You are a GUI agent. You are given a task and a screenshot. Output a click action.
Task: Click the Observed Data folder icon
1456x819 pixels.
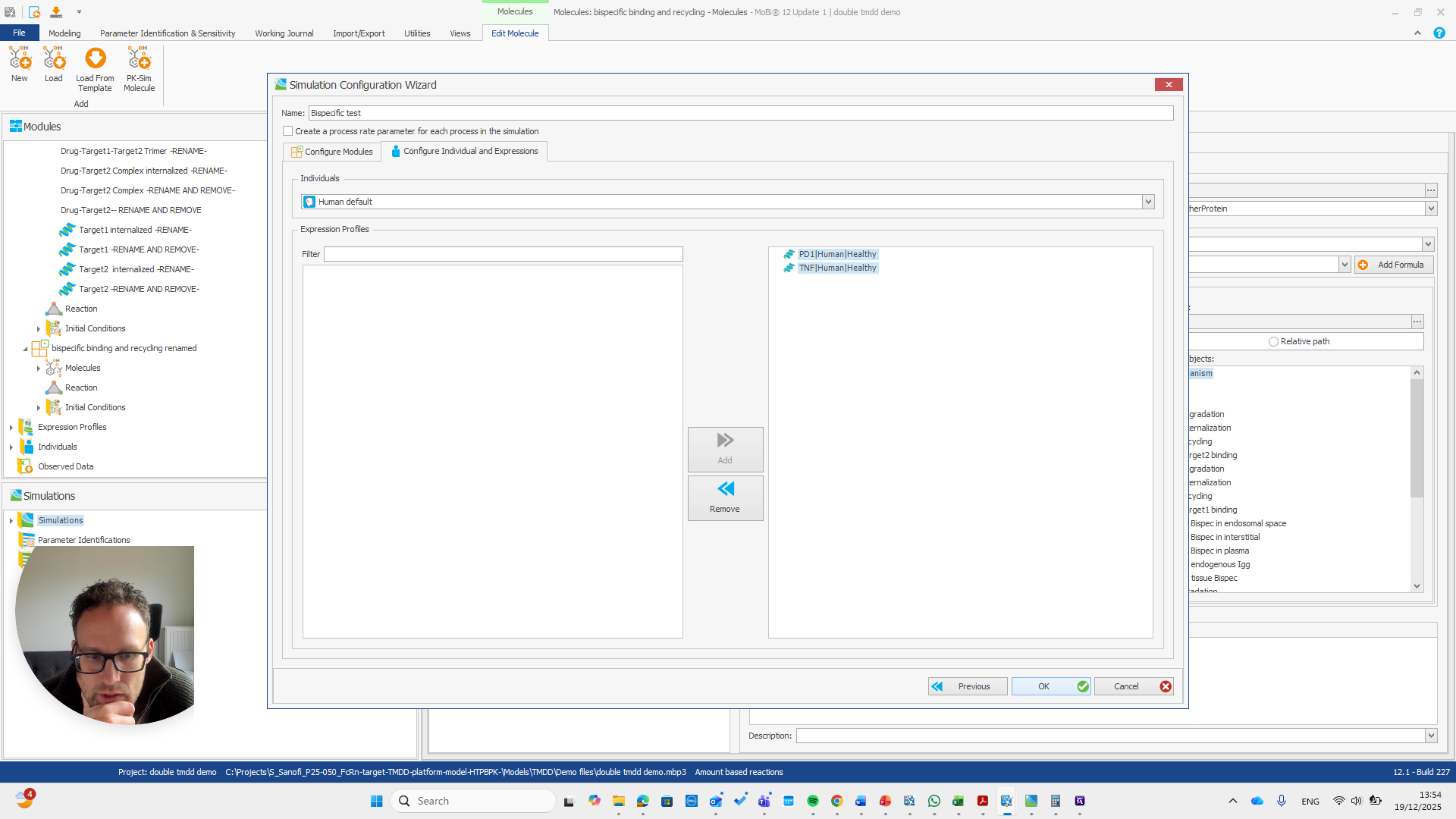(x=25, y=466)
